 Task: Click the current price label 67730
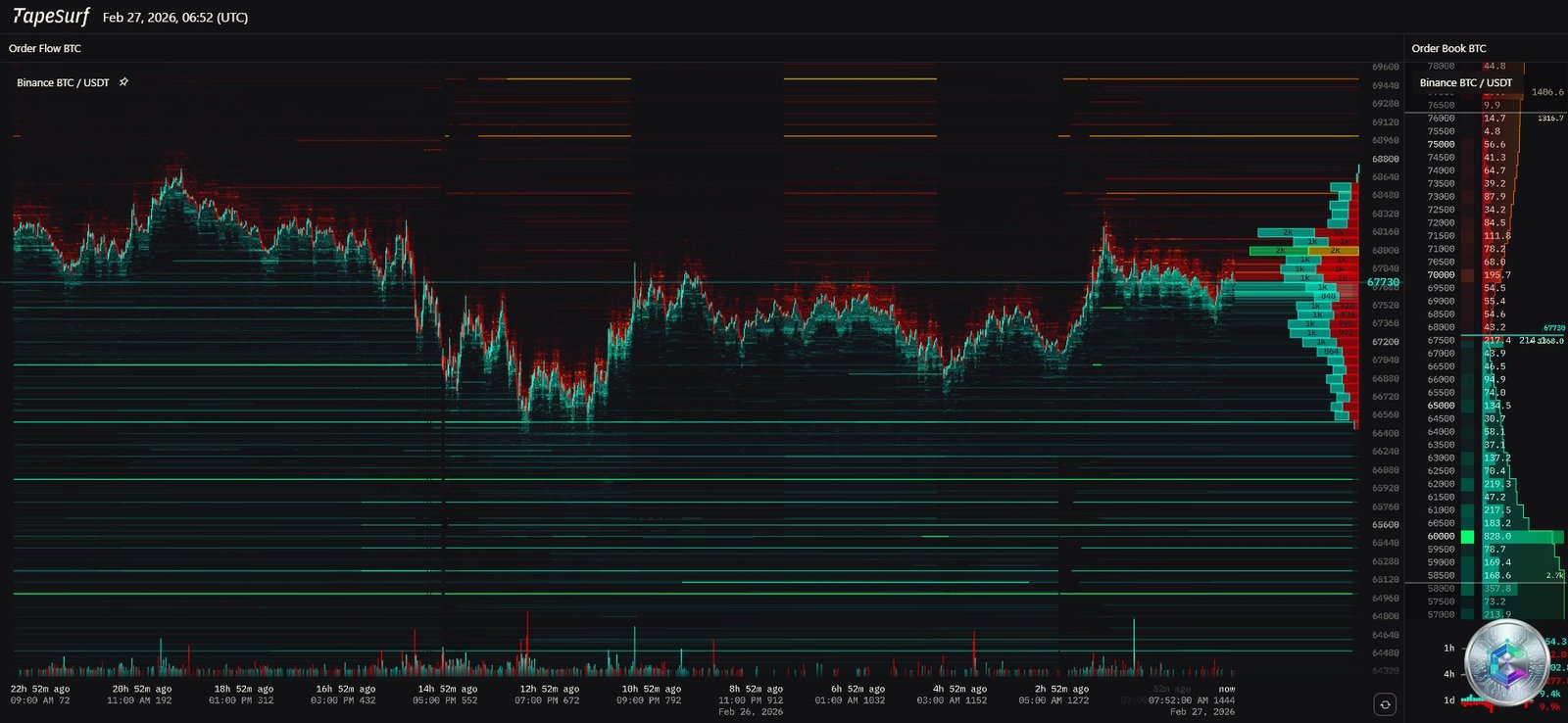[x=1384, y=282]
